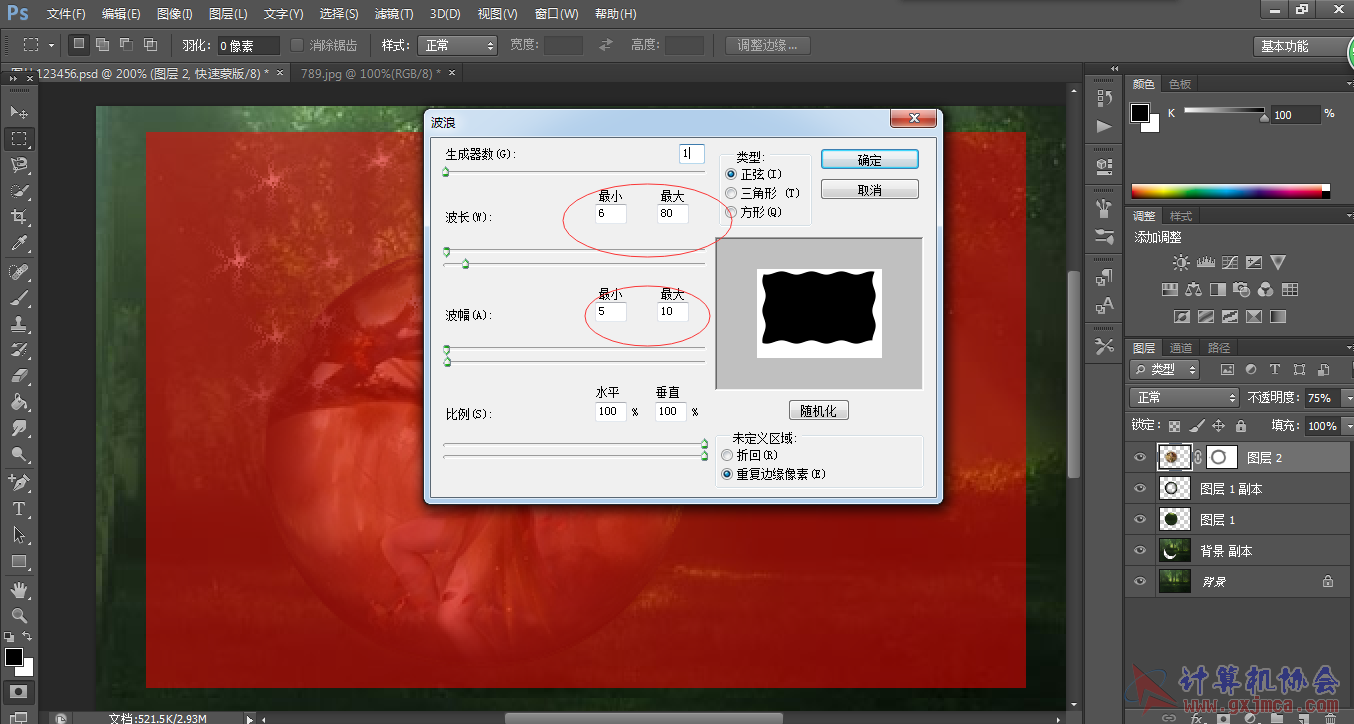This screenshot has width=1354, height=724.
Task: Toggle visibility of 背景 layer
Action: [x=1140, y=581]
